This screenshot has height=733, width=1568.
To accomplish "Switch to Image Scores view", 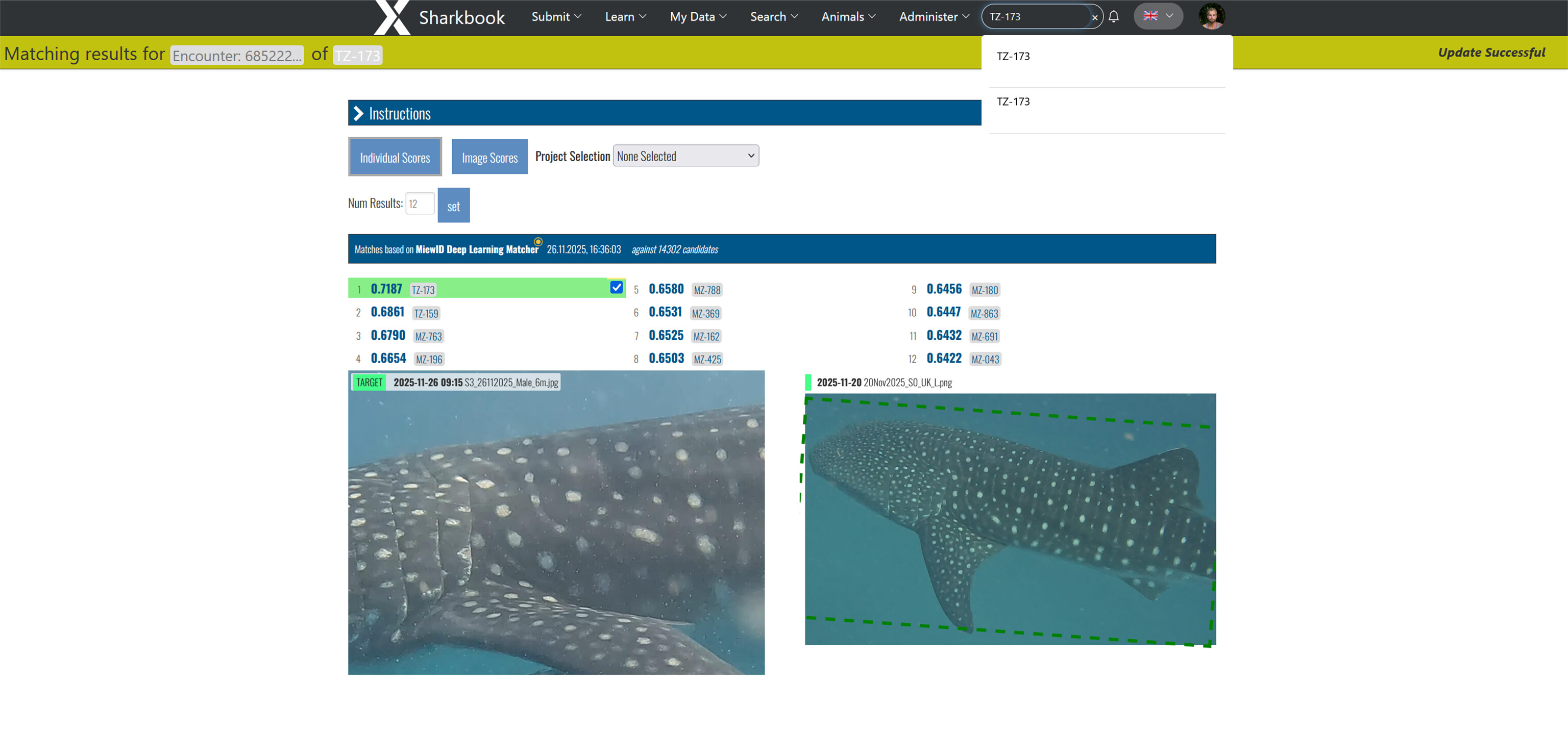I will pyautogui.click(x=489, y=158).
